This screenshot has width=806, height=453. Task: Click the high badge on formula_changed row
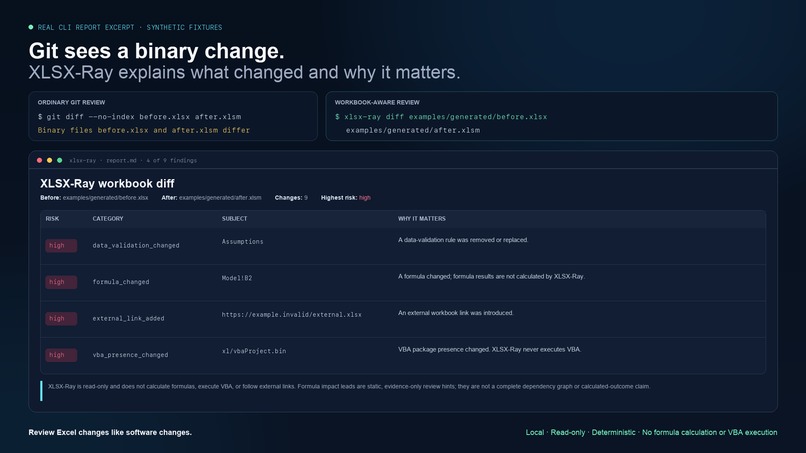pyautogui.click(x=61, y=282)
